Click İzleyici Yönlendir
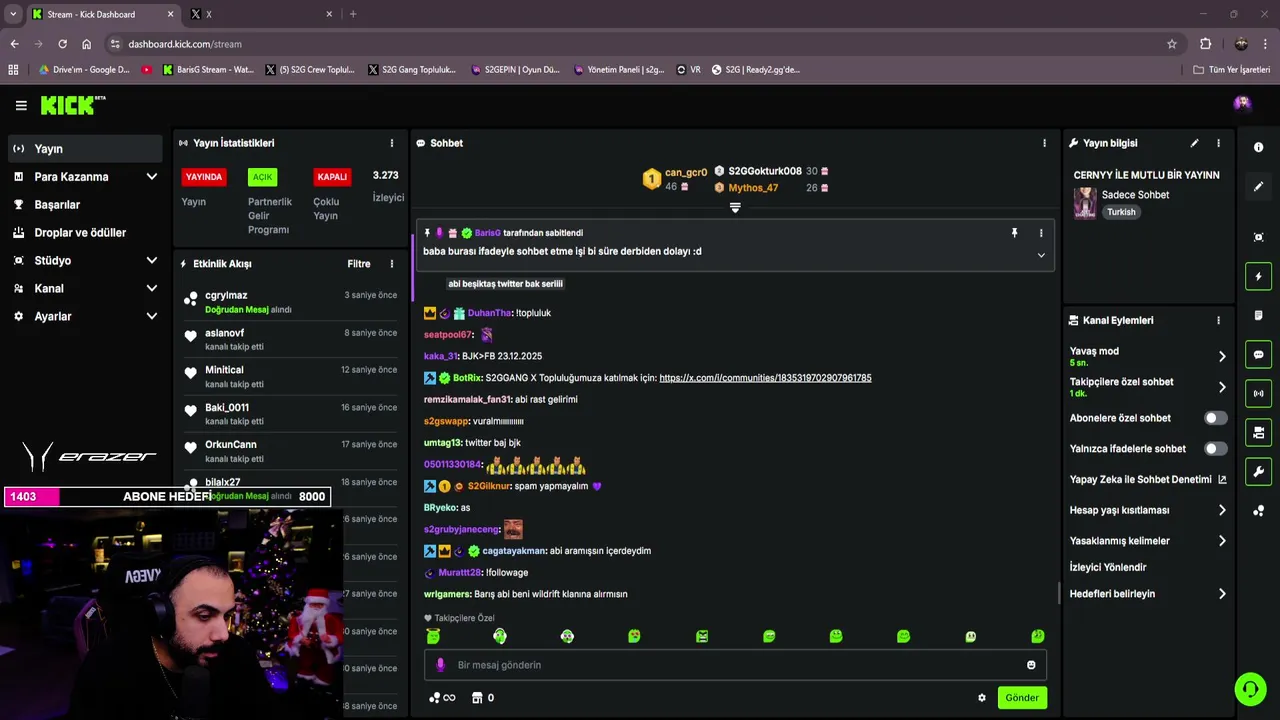The width and height of the screenshot is (1280, 720). pos(1108,568)
